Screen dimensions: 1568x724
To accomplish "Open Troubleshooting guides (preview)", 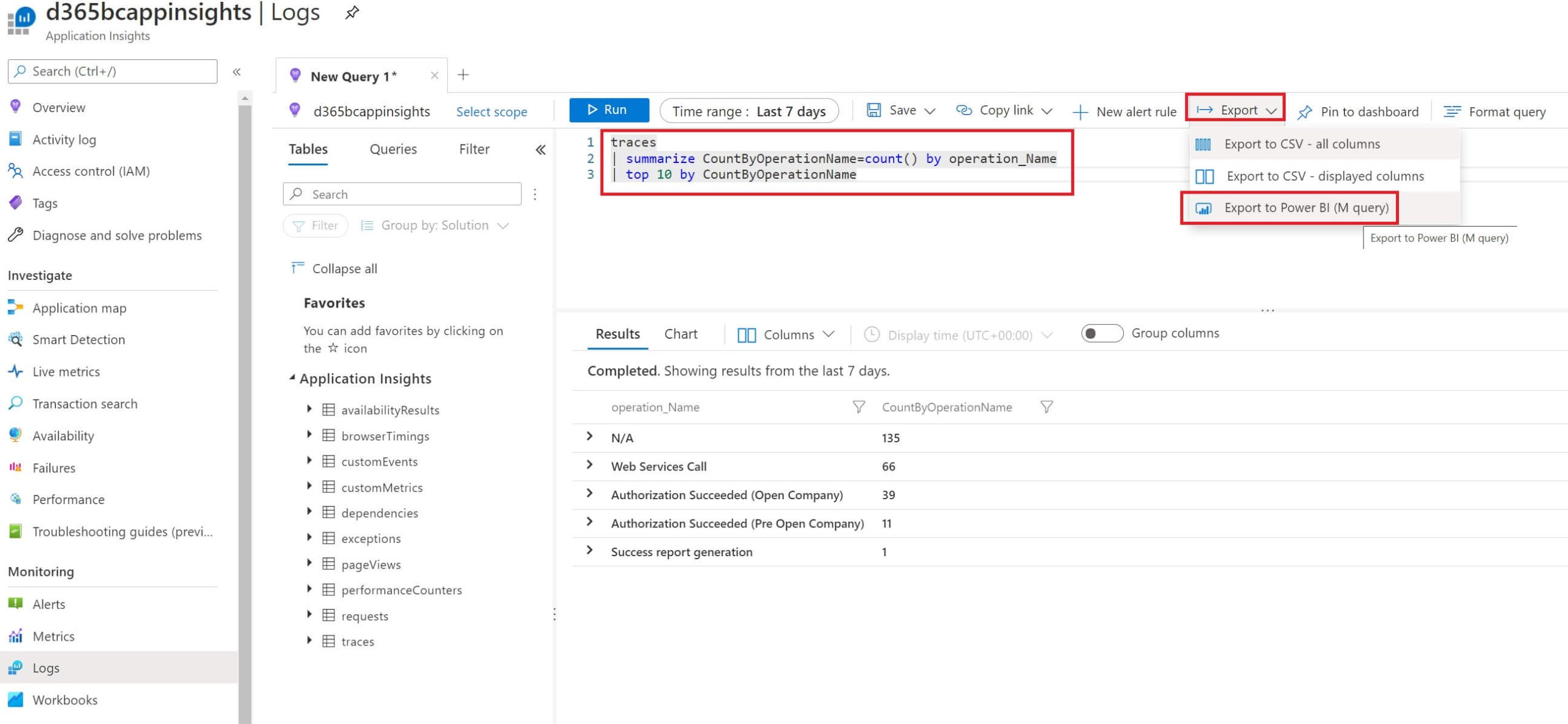I will 122,531.
